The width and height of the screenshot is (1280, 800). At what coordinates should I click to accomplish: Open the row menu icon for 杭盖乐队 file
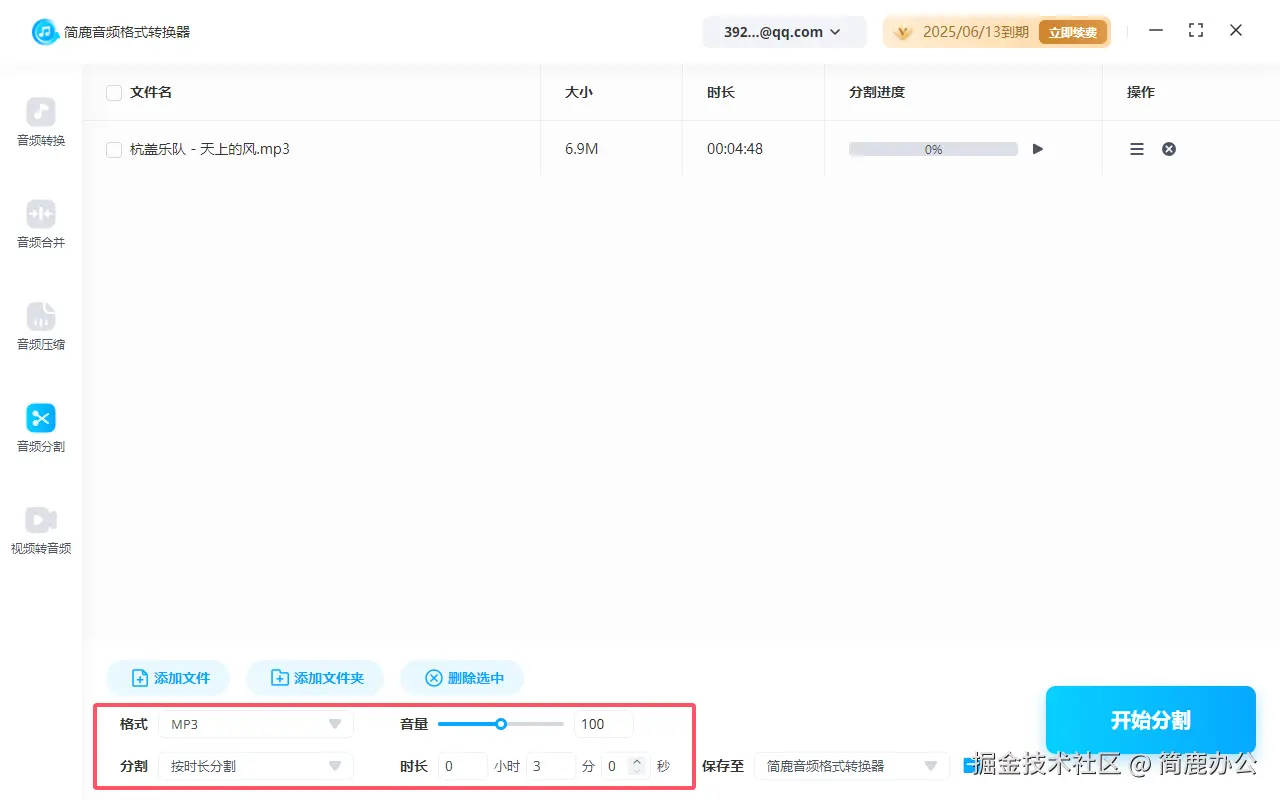pyautogui.click(x=1137, y=149)
